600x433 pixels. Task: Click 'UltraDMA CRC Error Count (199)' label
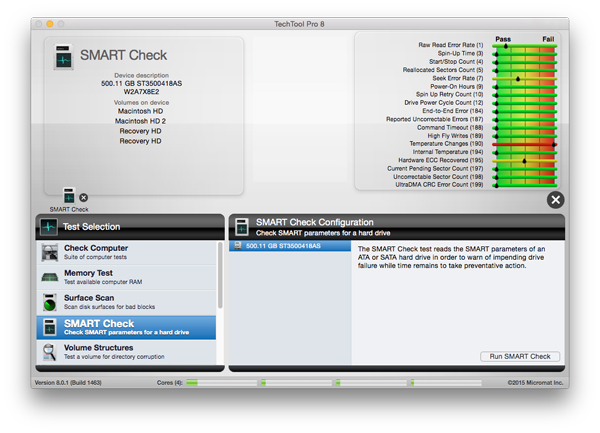[x=439, y=184]
